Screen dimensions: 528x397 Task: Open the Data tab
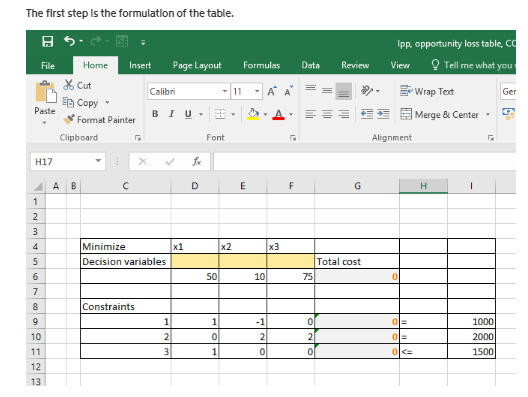pyautogui.click(x=310, y=65)
